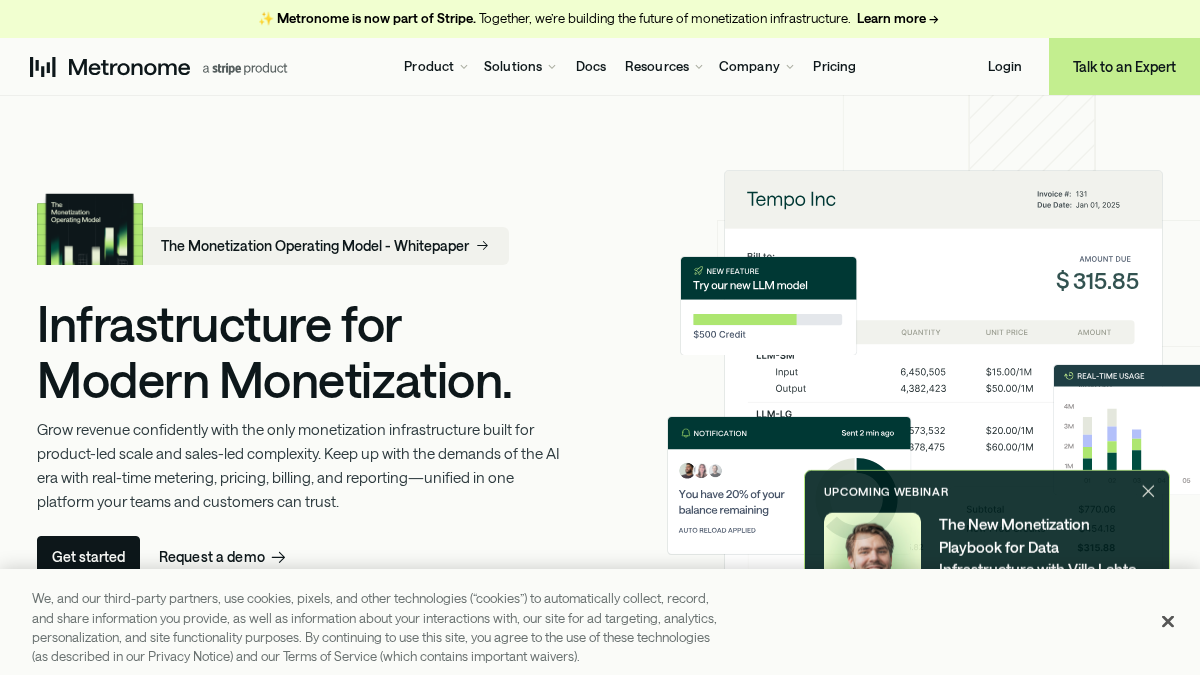Click the $ 315.85 amount due
The image size is (1200, 675).
click(1097, 281)
